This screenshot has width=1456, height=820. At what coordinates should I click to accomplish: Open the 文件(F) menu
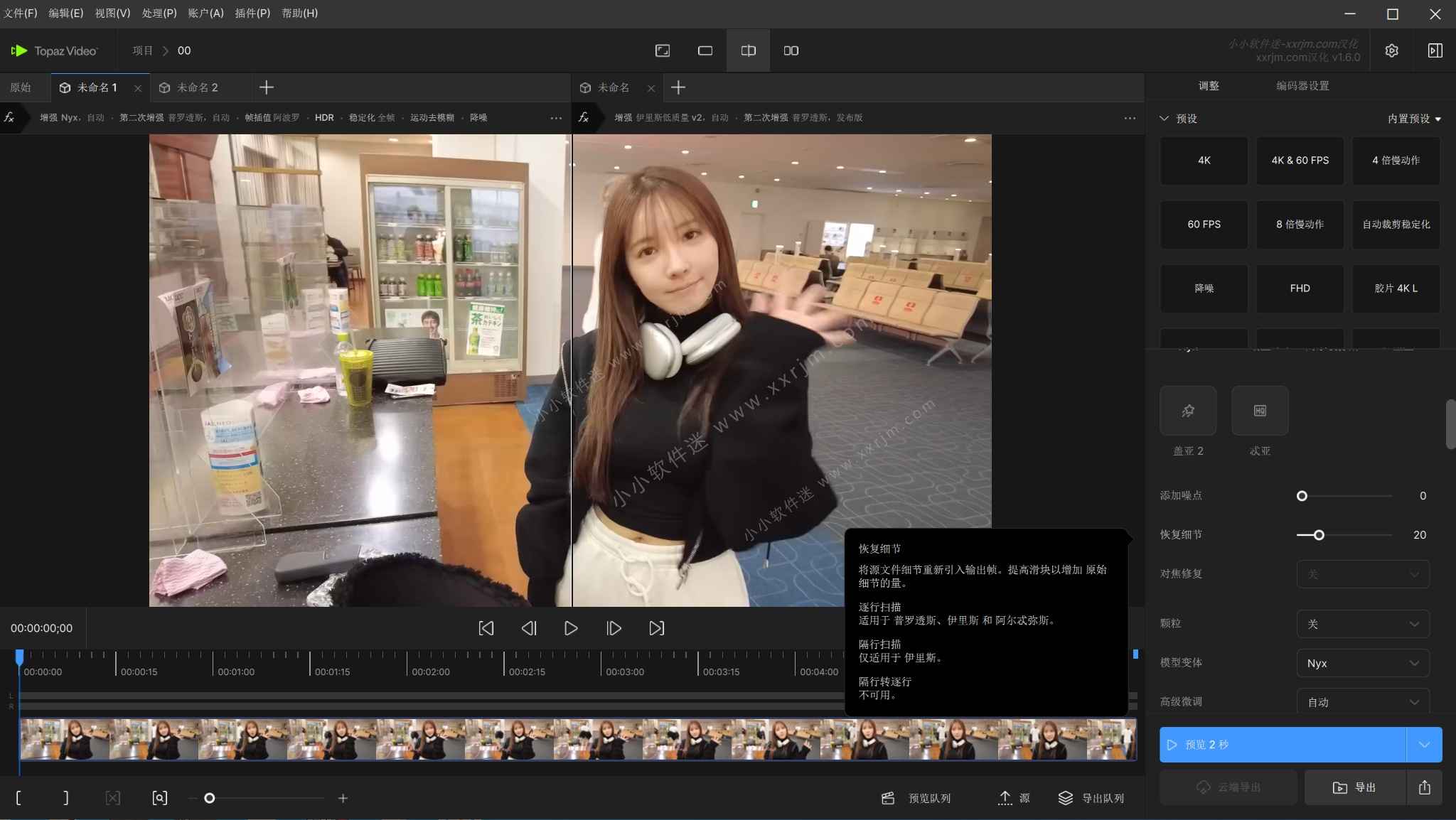(x=21, y=14)
